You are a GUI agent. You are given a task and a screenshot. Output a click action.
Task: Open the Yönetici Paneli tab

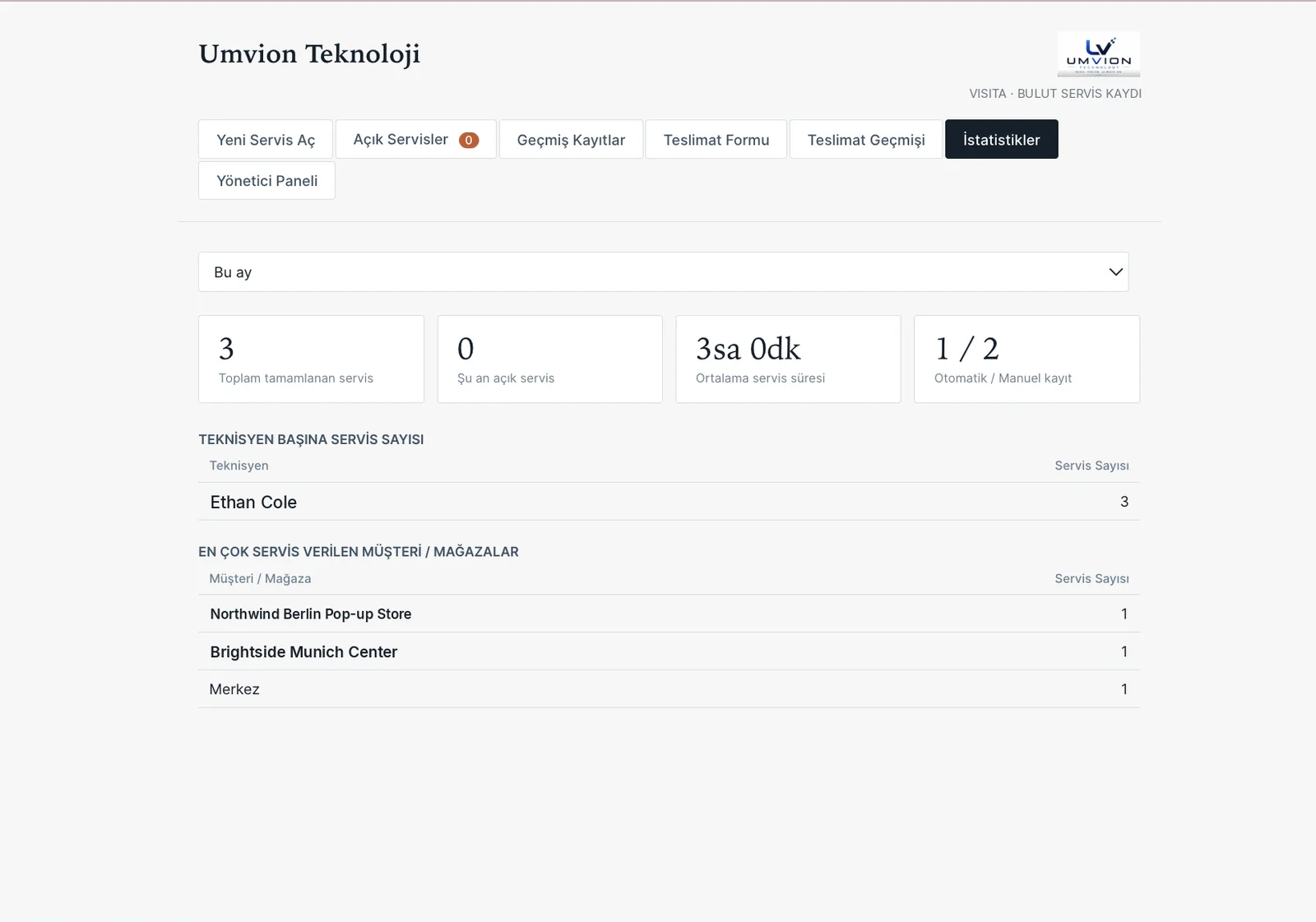click(266, 181)
